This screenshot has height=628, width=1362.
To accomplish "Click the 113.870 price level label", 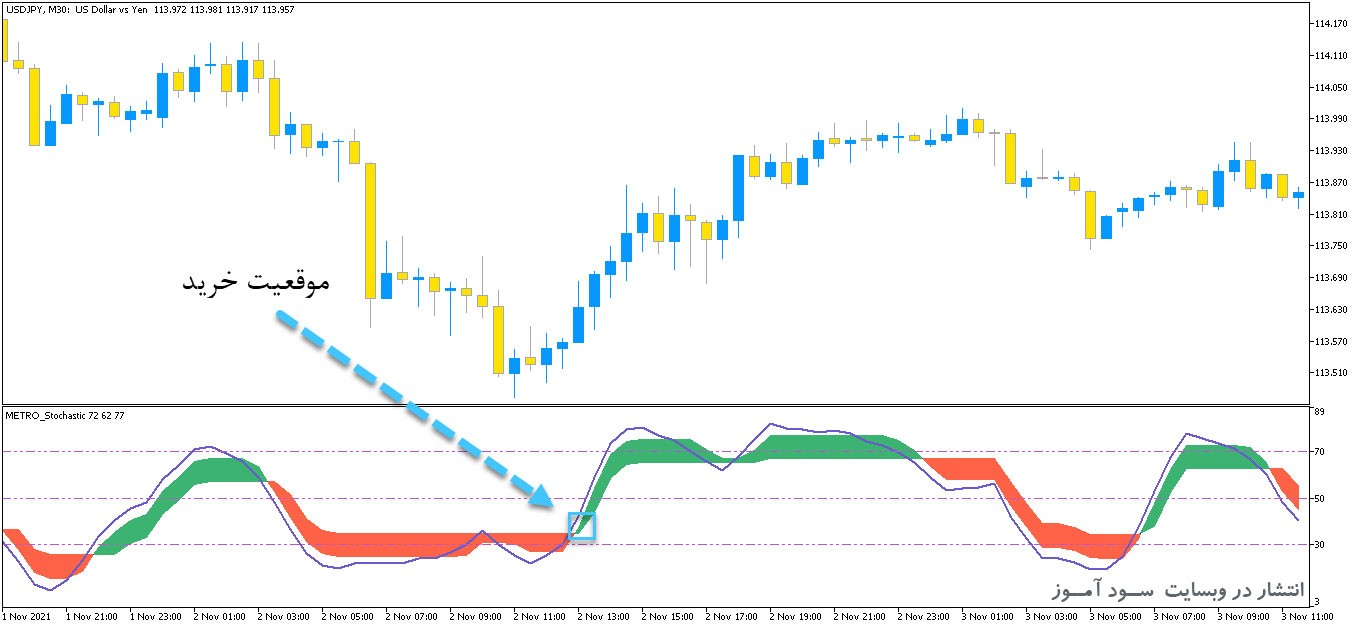I will [1331, 182].
